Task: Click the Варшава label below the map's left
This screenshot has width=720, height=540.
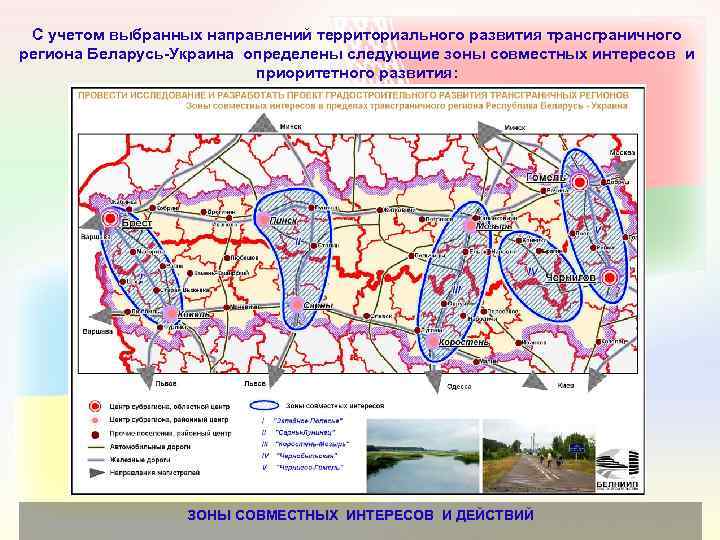Action: pyautogui.click(x=97, y=332)
